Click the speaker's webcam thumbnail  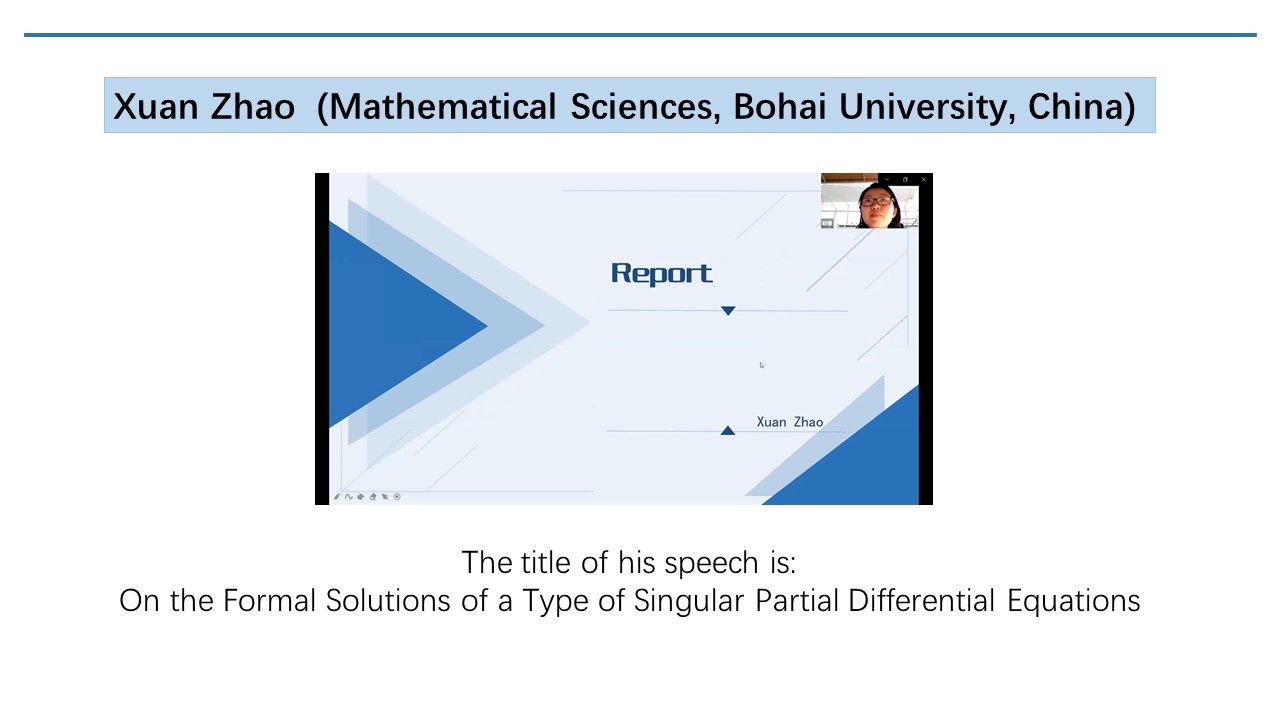click(x=870, y=201)
